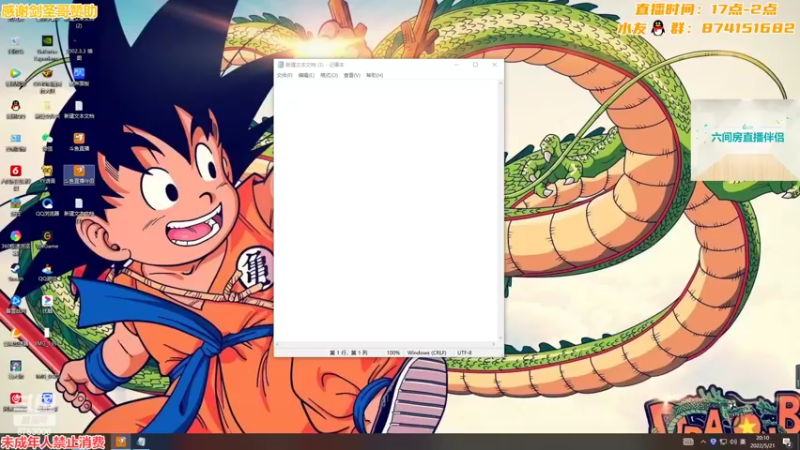
Task: Open the 360 browser colorful ball icon
Action: pyautogui.click(x=15, y=242)
